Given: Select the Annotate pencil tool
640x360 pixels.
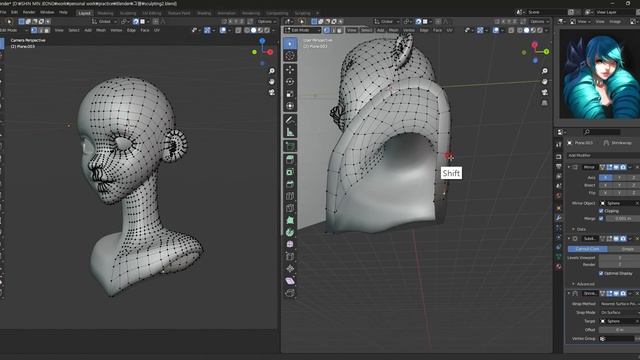Looking at the screenshot, I should tap(290, 120).
